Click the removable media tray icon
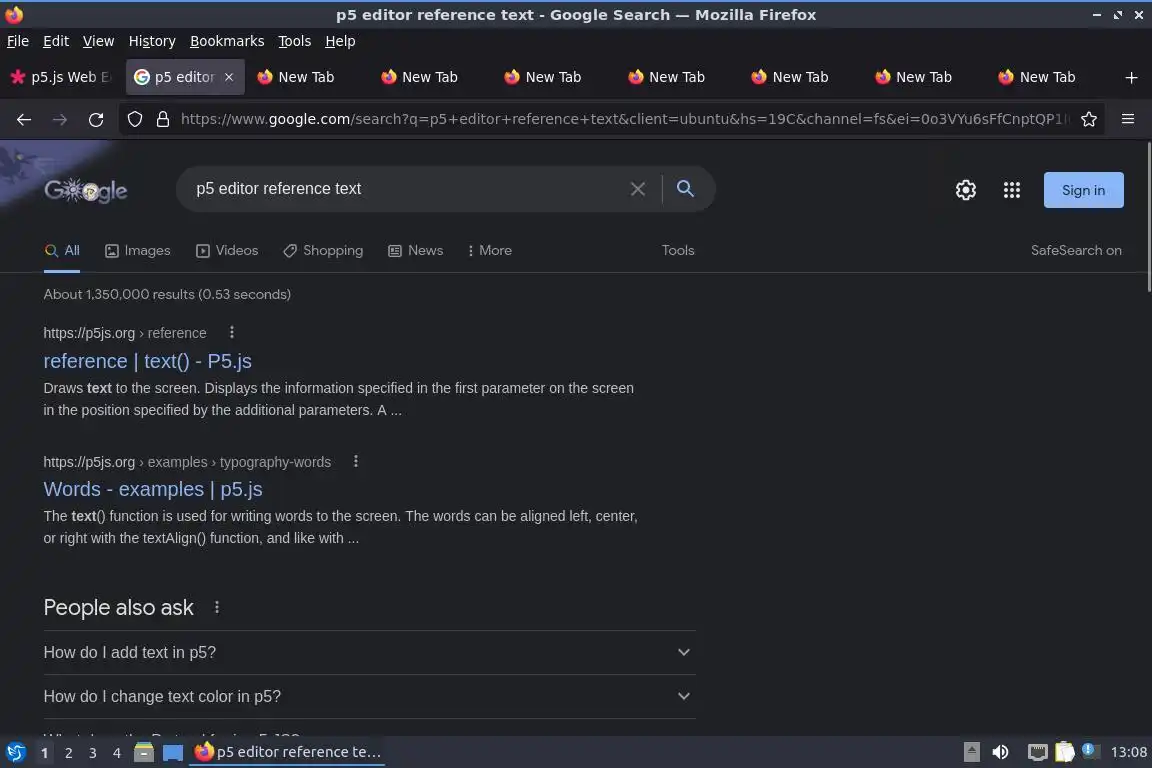The image size is (1152, 768). point(971,753)
